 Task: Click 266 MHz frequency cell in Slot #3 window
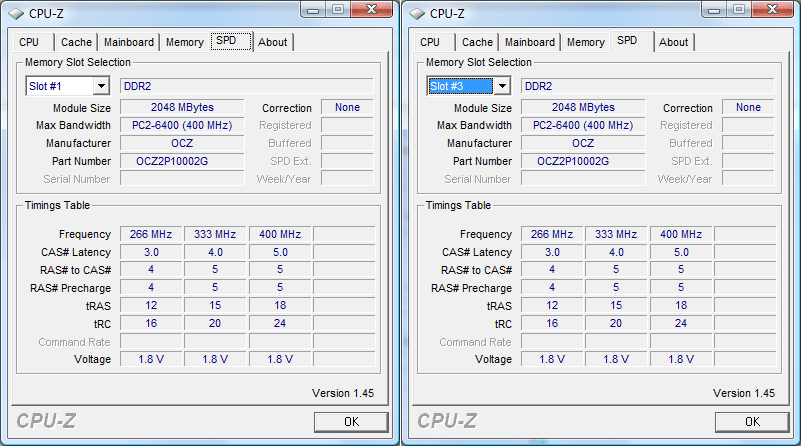pyautogui.click(x=552, y=234)
